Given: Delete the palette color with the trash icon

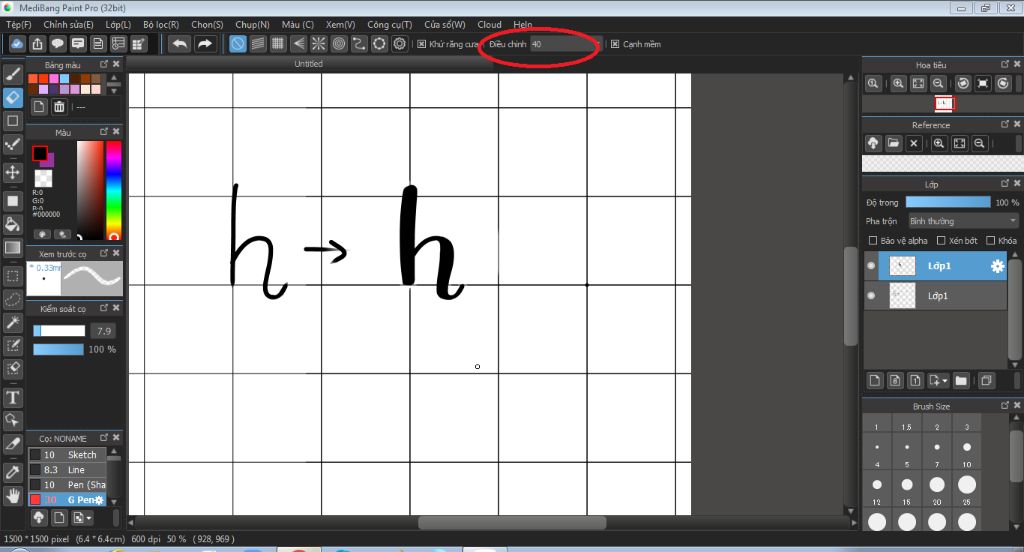Looking at the screenshot, I should 59,106.
